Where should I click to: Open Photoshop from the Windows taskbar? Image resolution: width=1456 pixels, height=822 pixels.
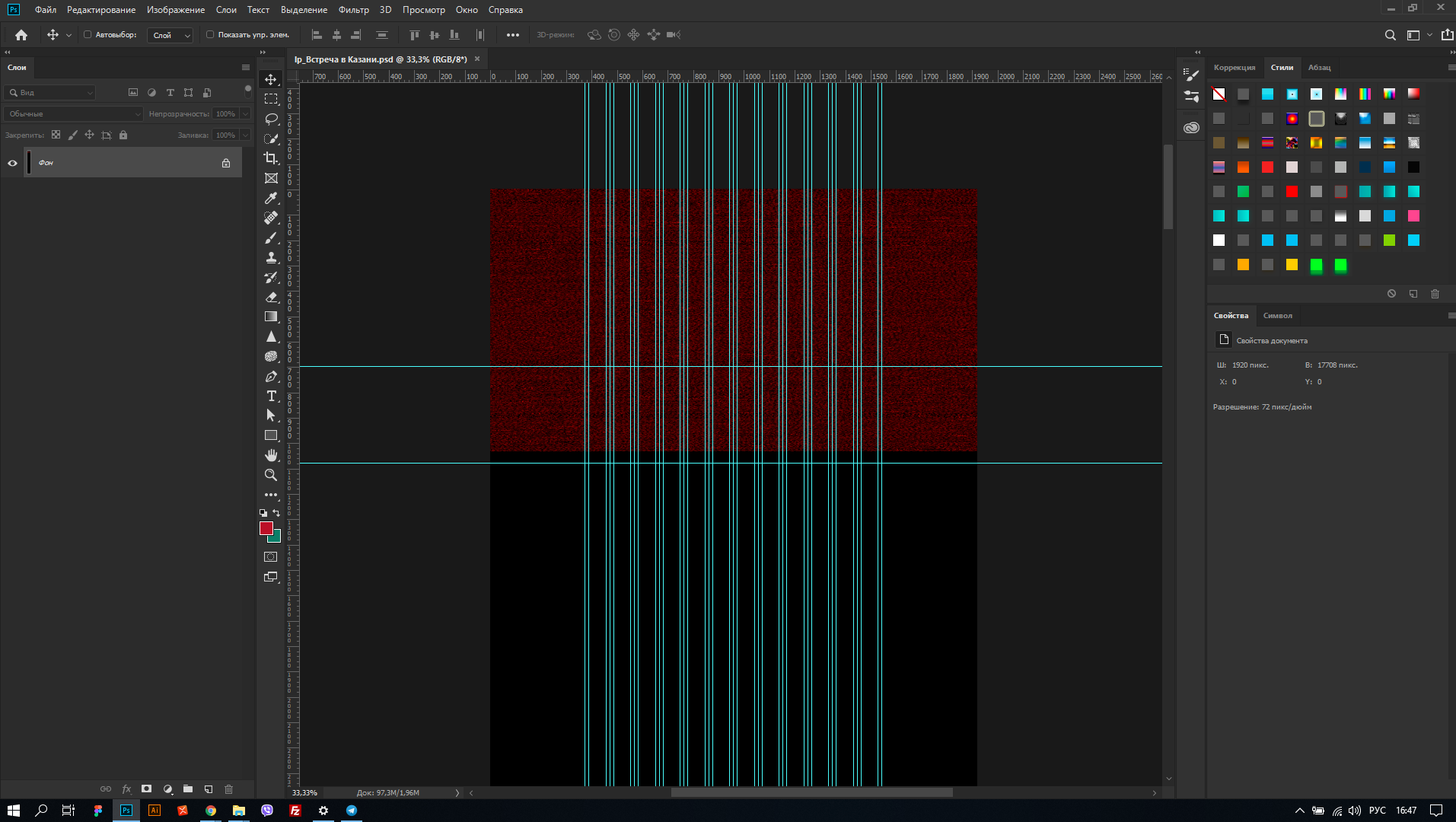pos(126,811)
